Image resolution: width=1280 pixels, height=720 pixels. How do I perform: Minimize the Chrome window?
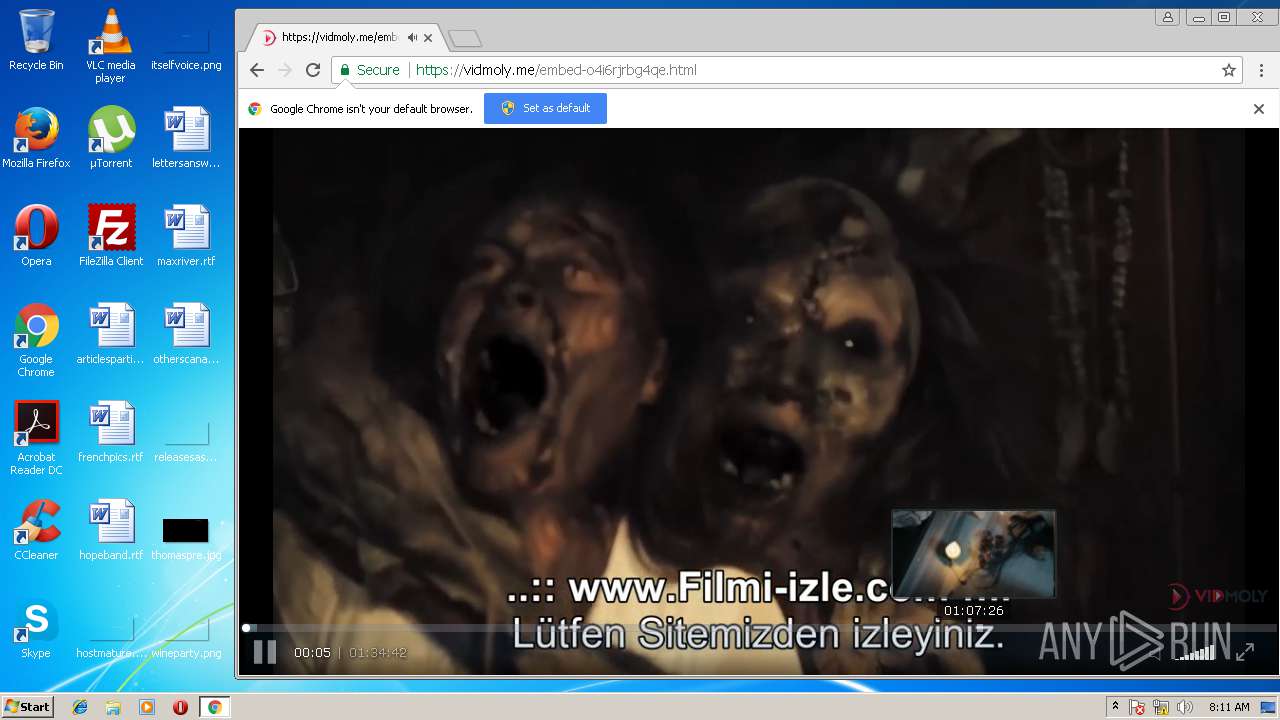point(1197,17)
